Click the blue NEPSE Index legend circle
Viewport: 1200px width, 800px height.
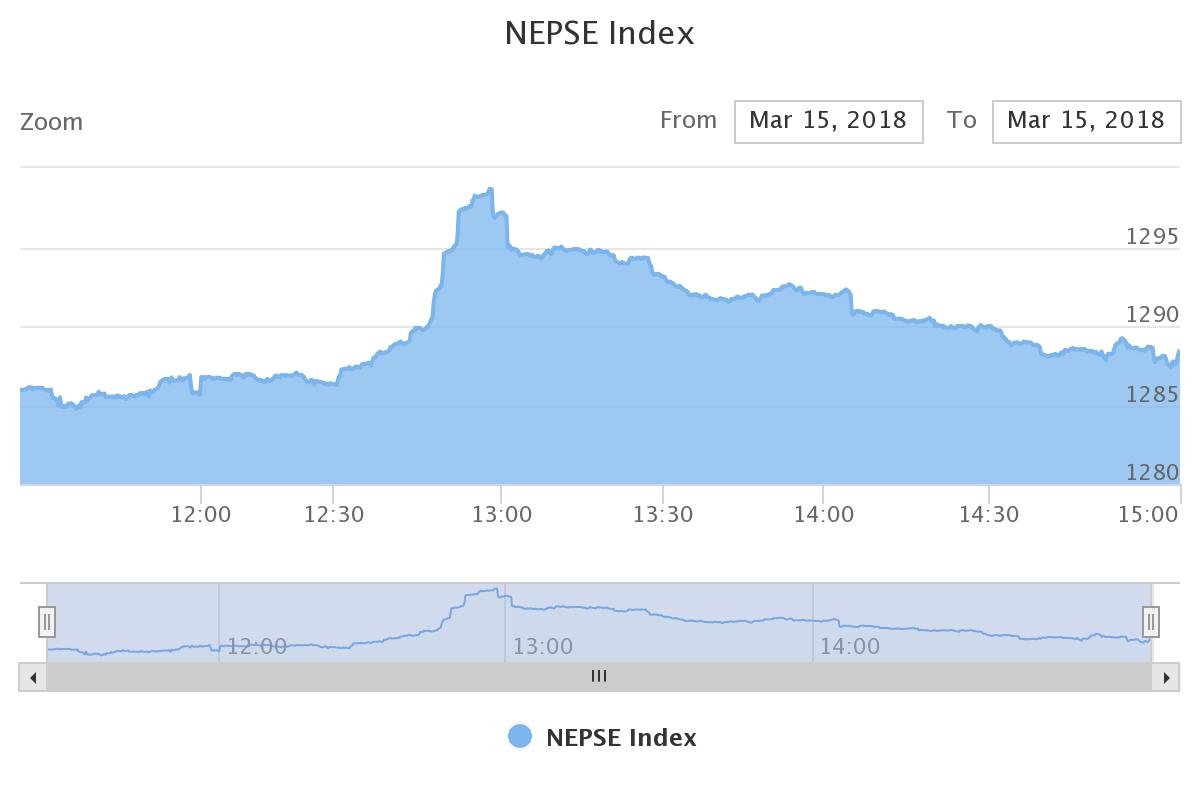pyautogui.click(x=520, y=737)
